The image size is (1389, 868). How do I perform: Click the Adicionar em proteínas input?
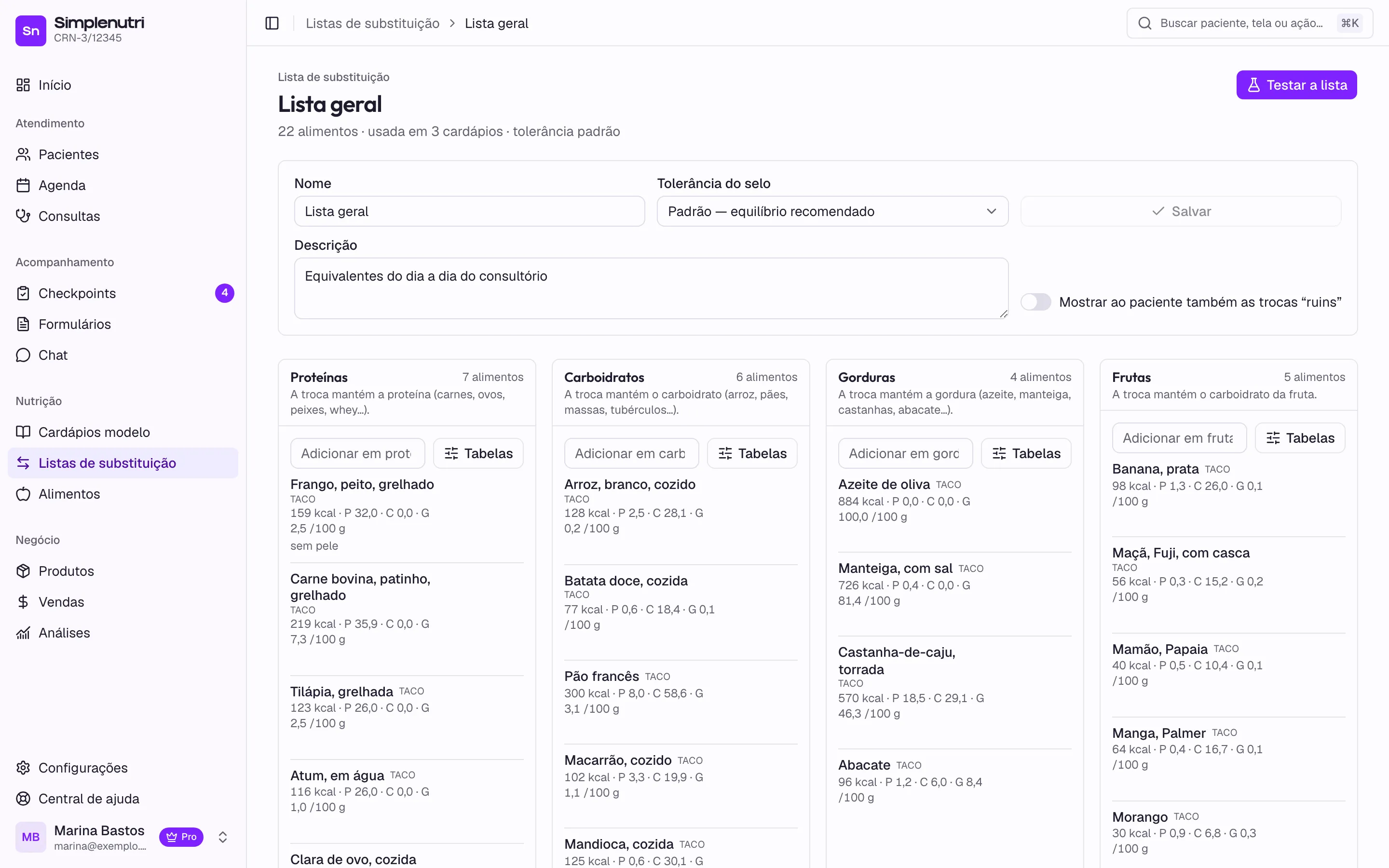point(357,453)
